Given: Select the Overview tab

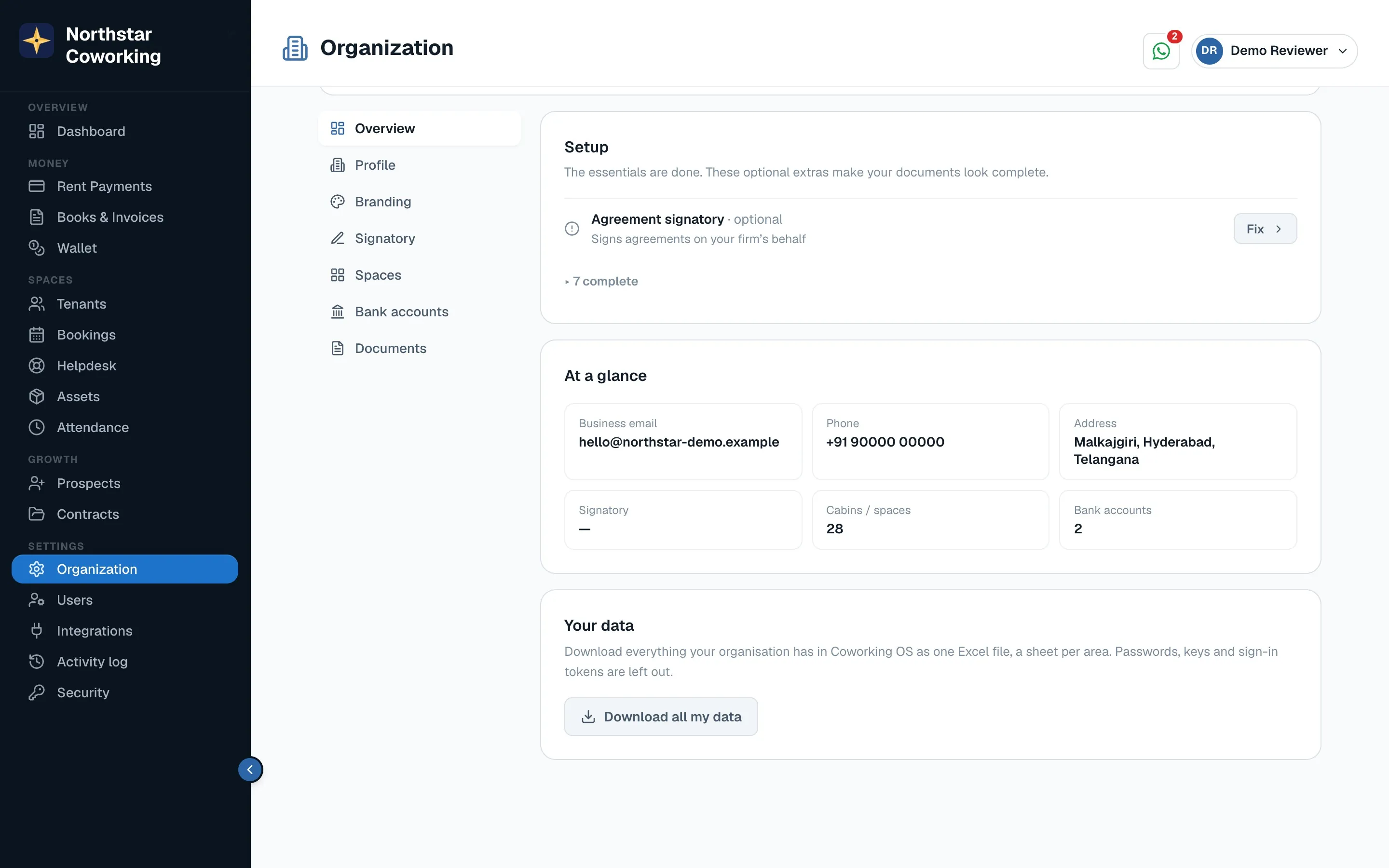Looking at the screenshot, I should 420,129.
